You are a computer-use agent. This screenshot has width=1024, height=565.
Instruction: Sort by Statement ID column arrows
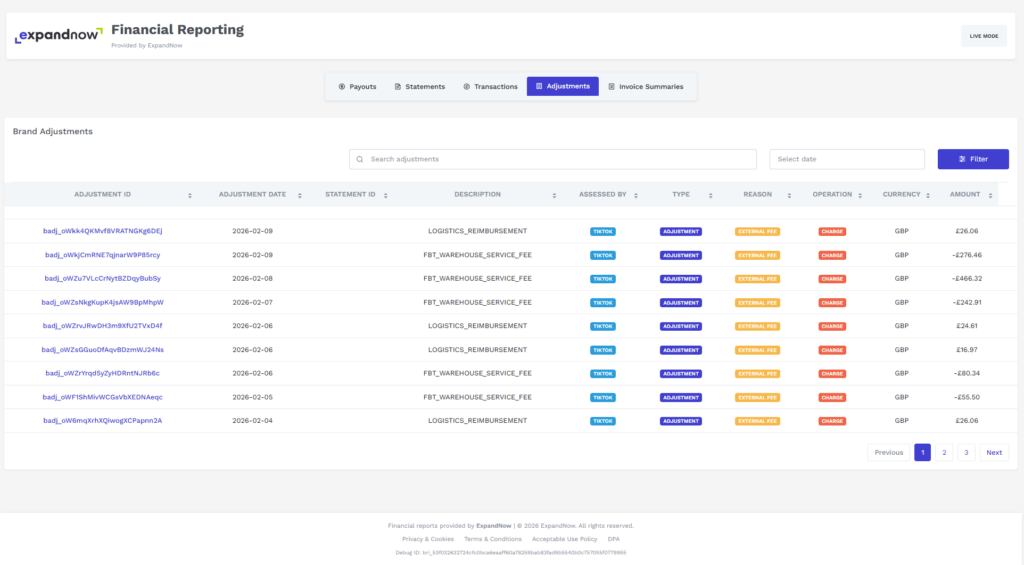pos(385,195)
